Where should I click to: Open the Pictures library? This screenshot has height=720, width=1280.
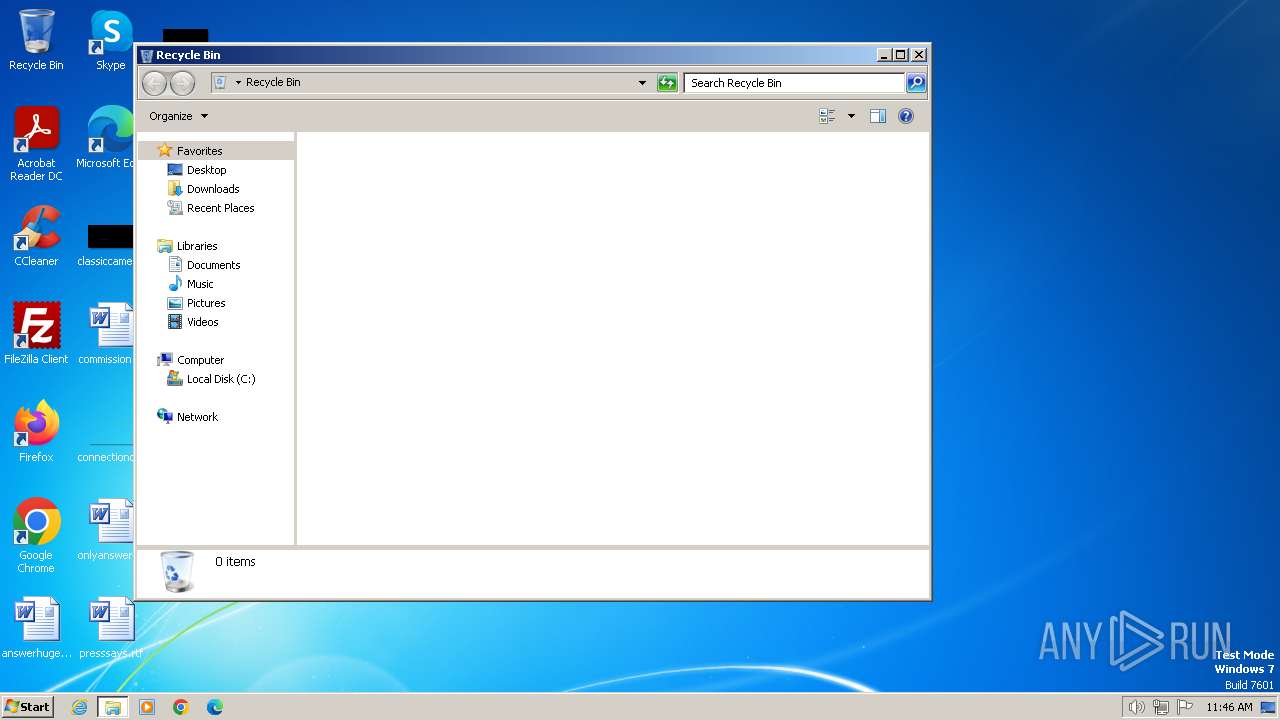pyautogui.click(x=205, y=303)
